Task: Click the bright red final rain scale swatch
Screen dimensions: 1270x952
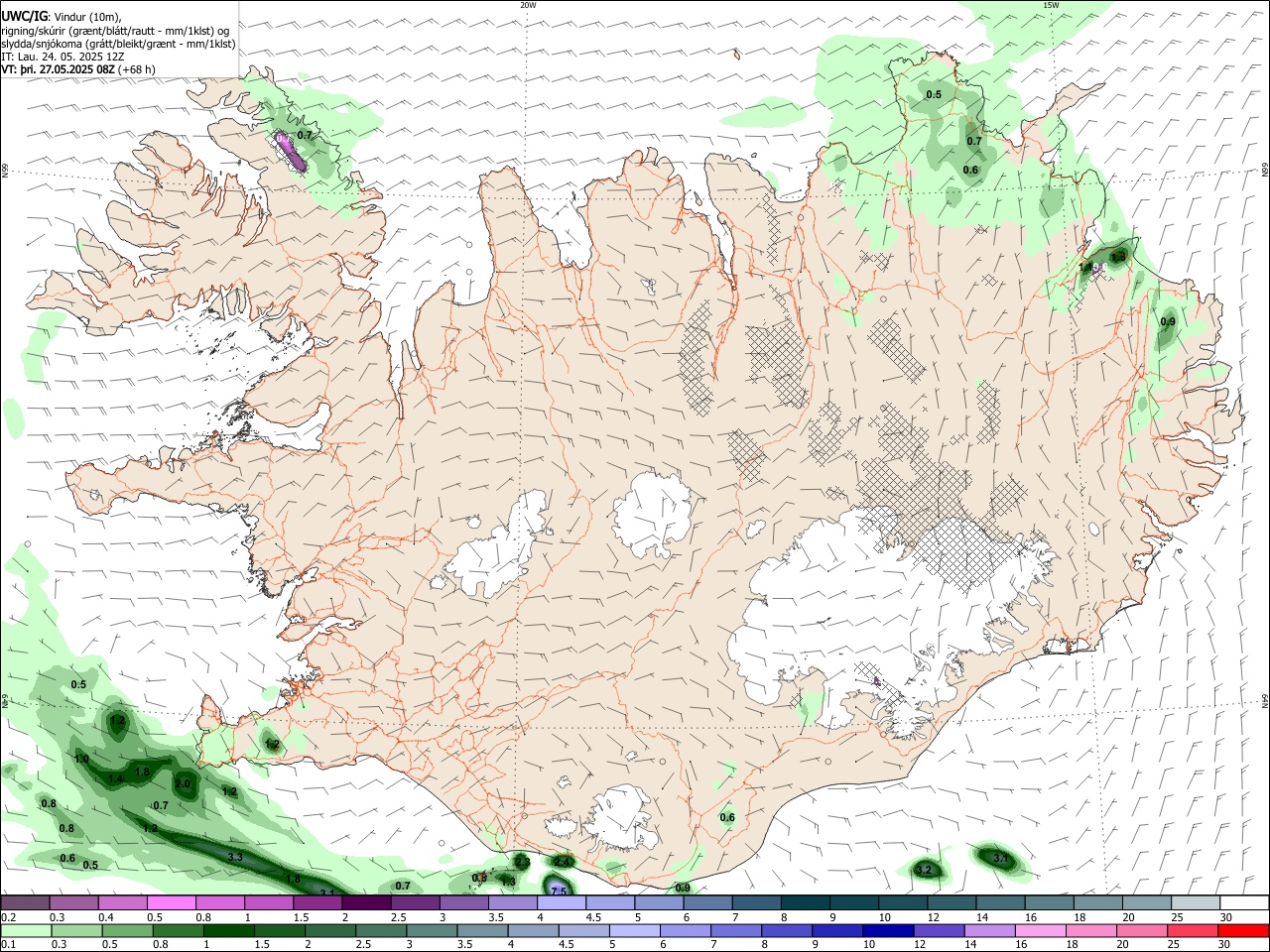Action: [x=1241, y=930]
